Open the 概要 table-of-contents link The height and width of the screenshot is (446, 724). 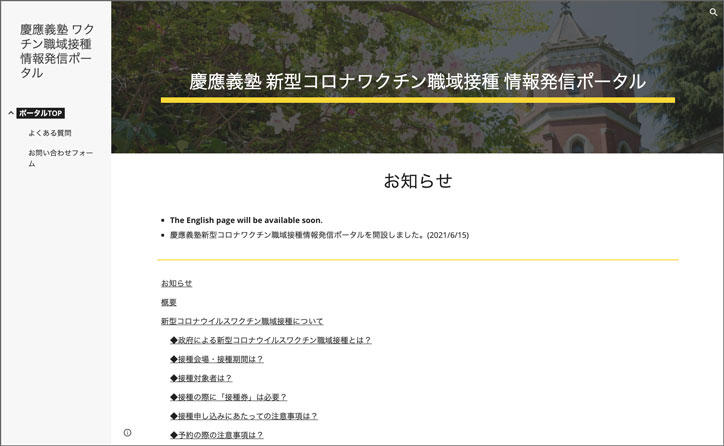(169, 302)
